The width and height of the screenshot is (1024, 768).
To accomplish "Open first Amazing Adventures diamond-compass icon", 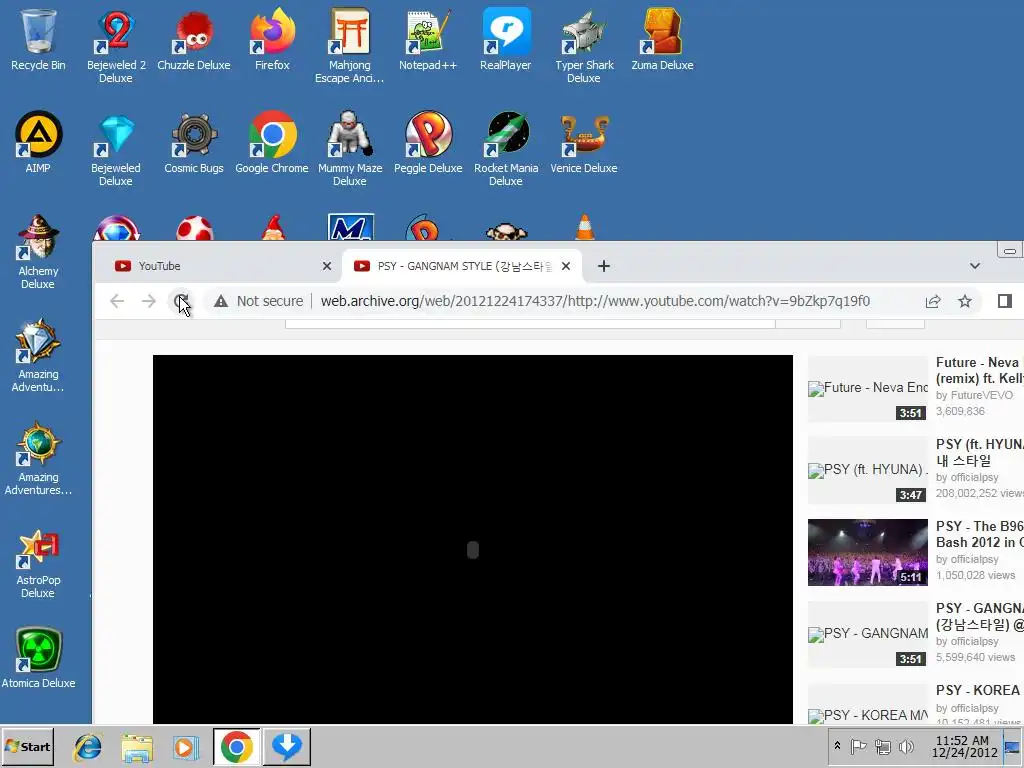I will pos(38,355).
